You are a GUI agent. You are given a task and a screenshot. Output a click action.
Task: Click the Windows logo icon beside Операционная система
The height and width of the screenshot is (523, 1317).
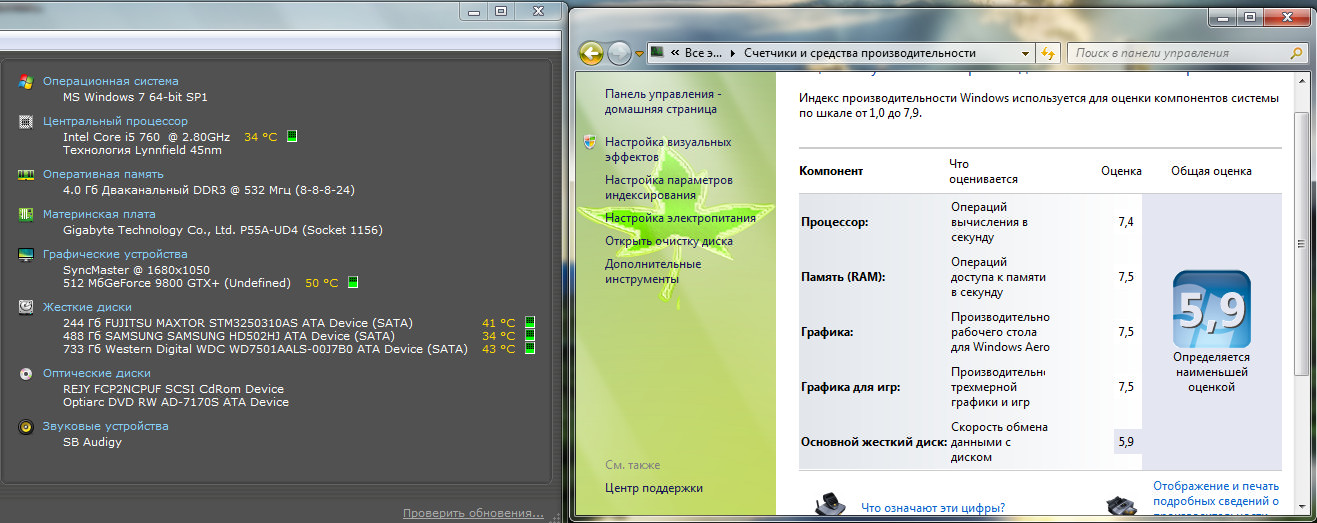pos(26,81)
